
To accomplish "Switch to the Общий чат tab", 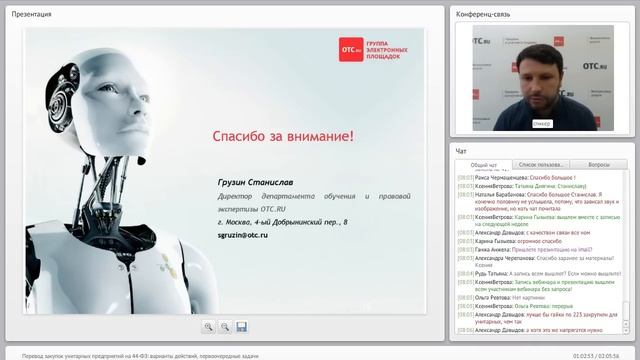I will (484, 165).
